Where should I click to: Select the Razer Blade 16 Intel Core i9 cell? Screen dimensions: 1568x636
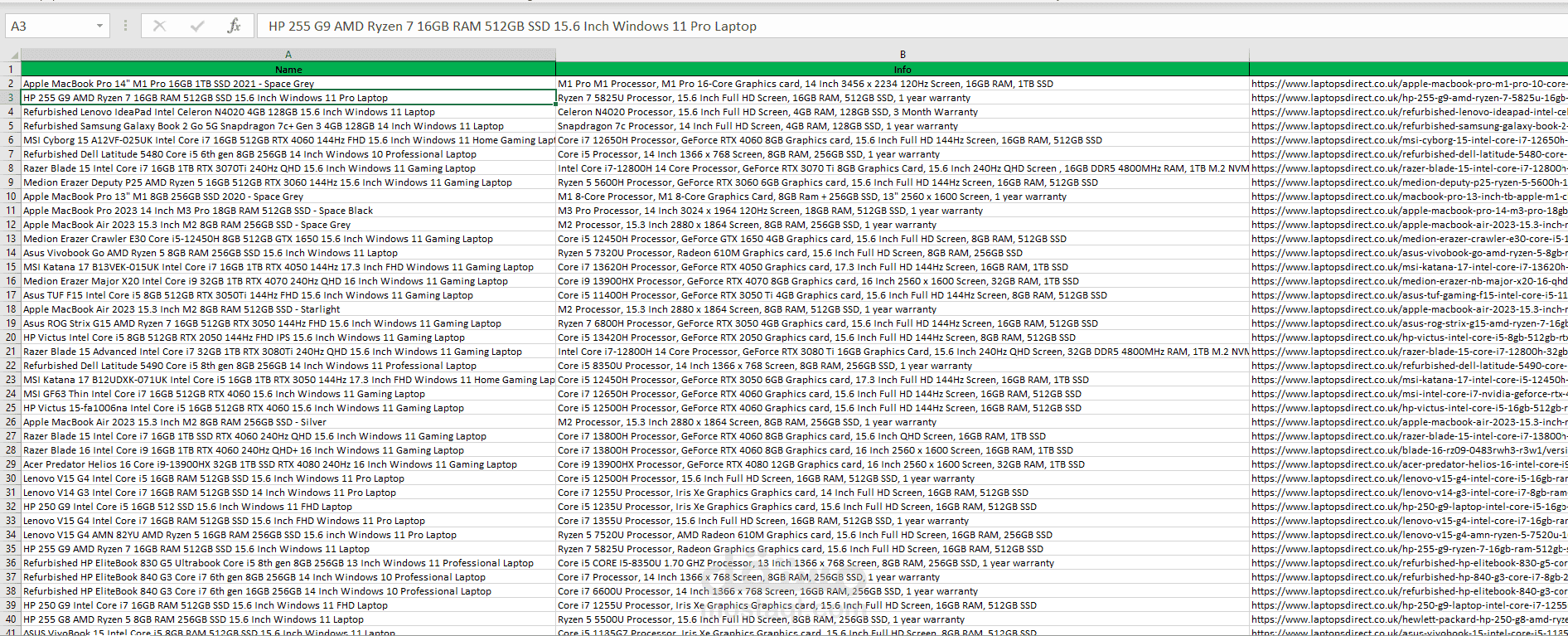(x=288, y=450)
